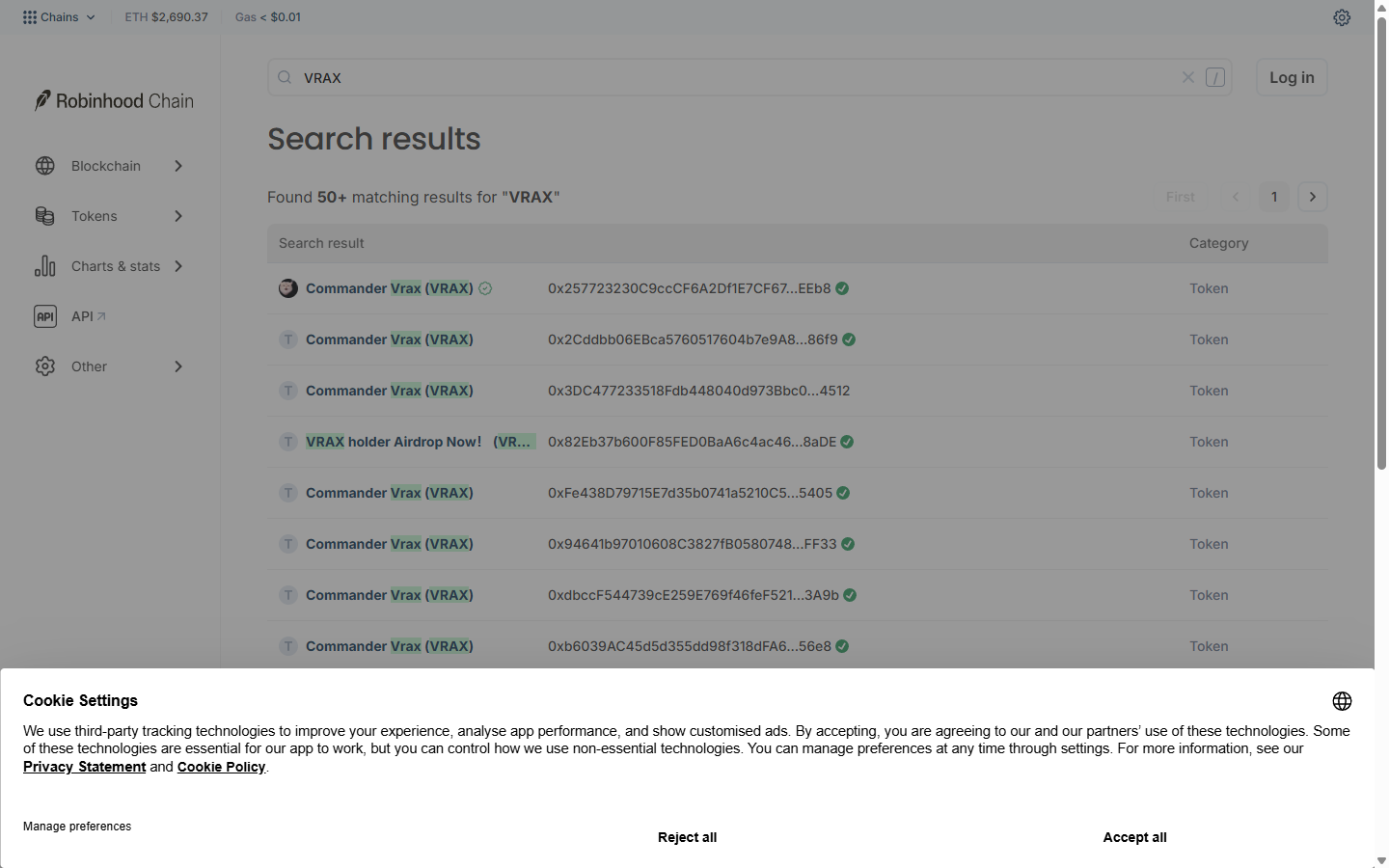Expand the Charts & stats chevron
The width and height of the screenshot is (1389, 868).
click(178, 266)
